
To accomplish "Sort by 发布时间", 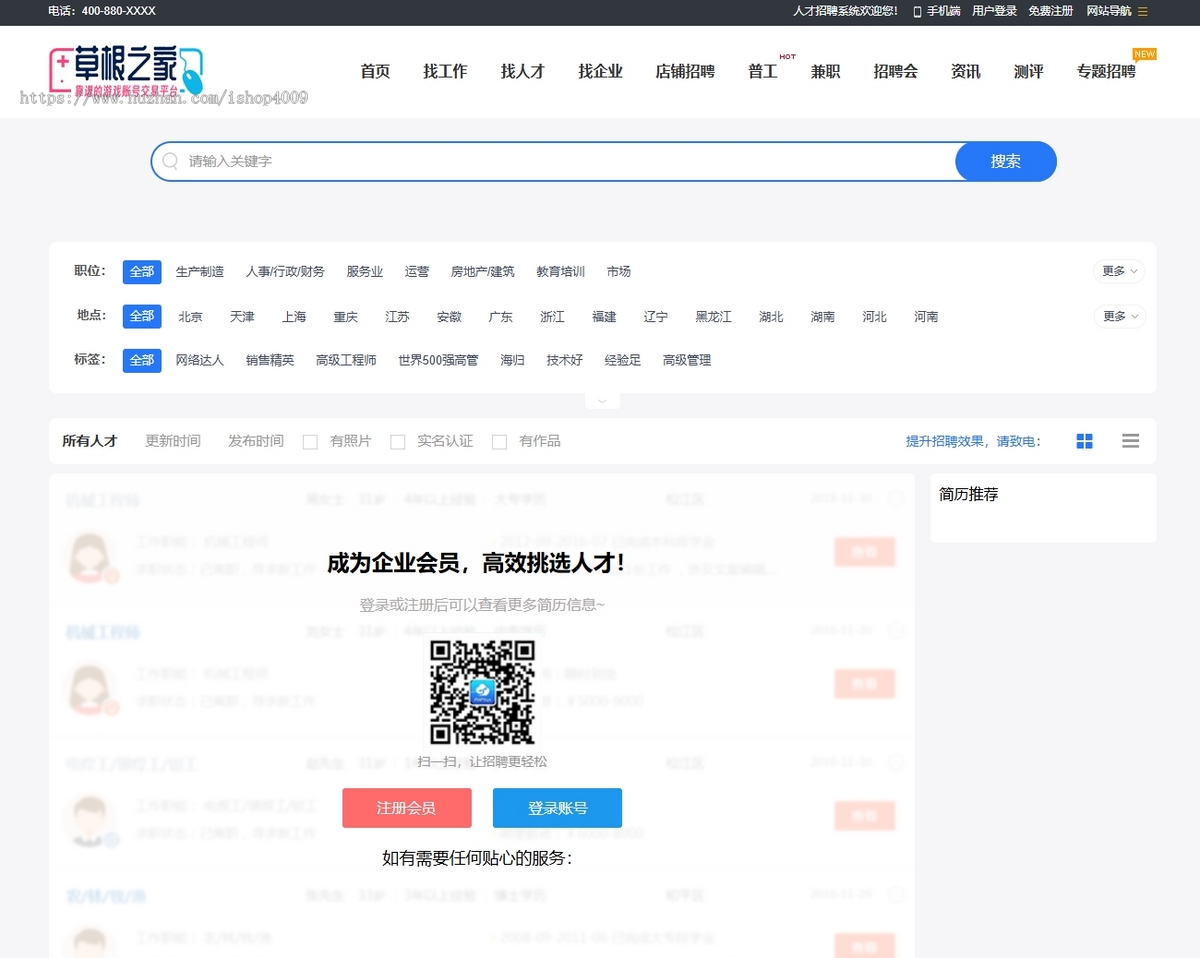I will pos(256,441).
